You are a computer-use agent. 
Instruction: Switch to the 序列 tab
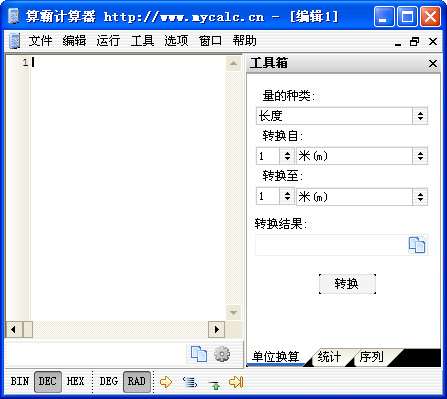pos(371,357)
